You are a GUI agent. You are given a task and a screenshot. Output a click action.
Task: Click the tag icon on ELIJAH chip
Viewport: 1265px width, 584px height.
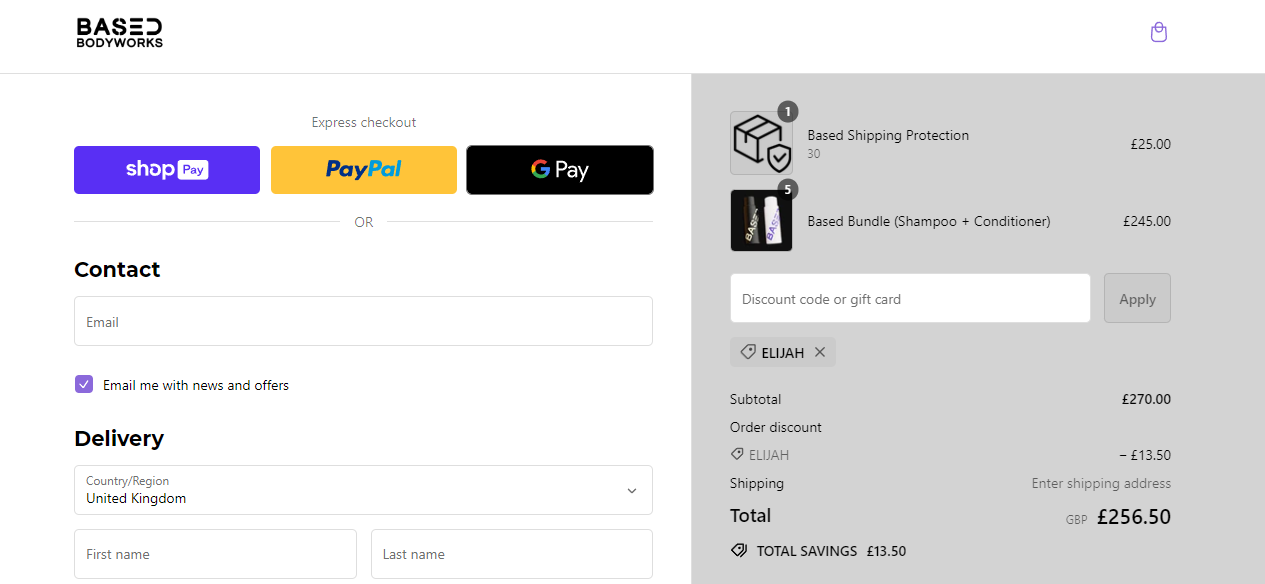click(x=747, y=352)
